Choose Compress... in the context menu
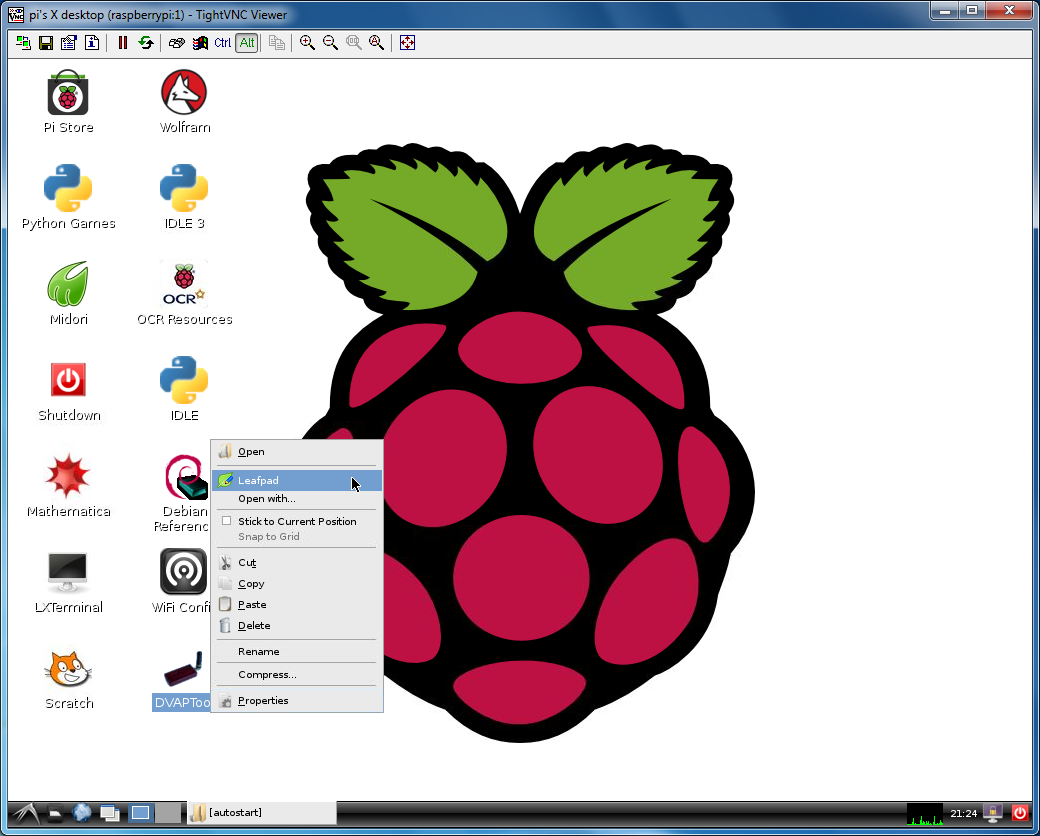This screenshot has width=1040, height=836. pos(296,675)
